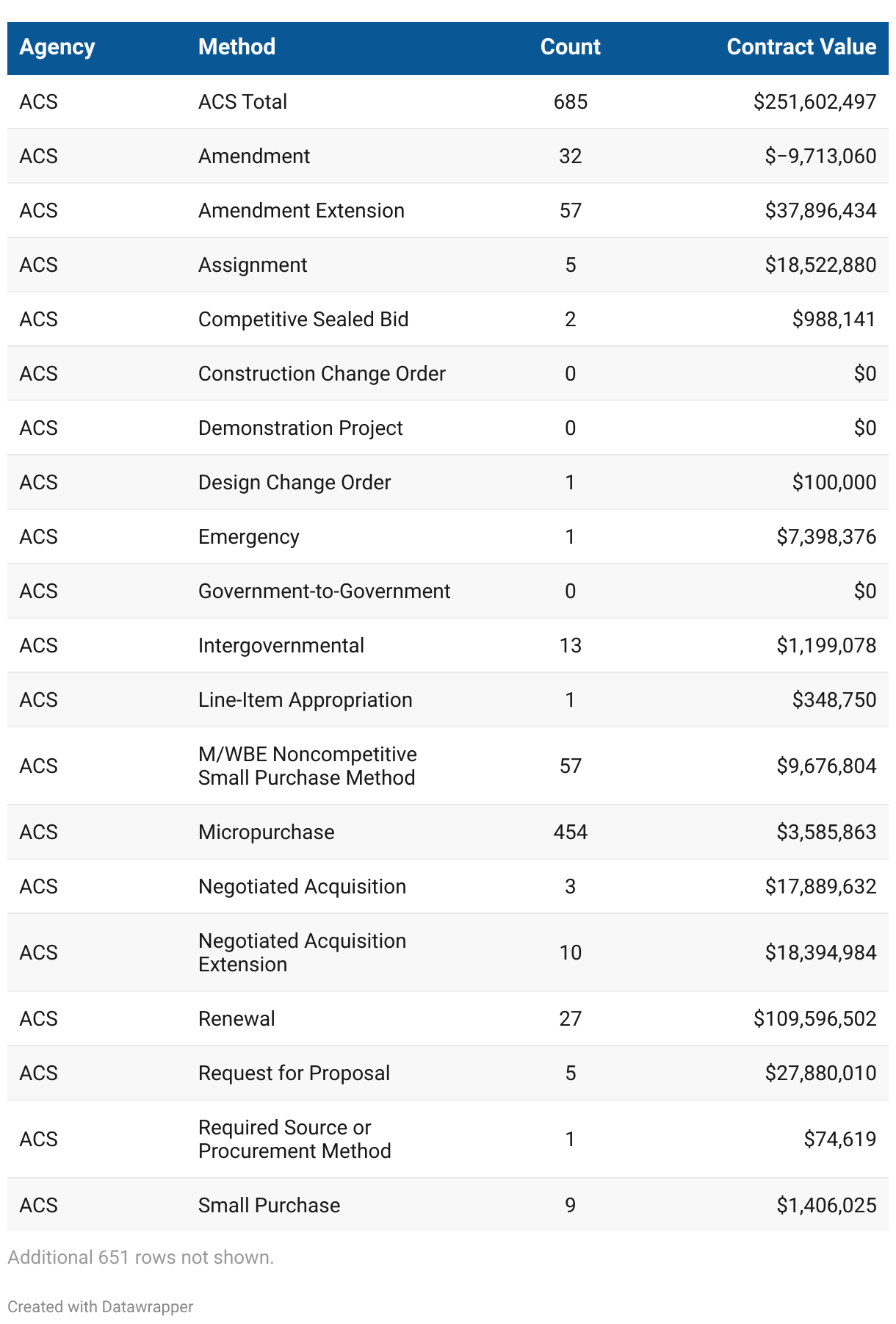Select the Competitive Sealed Bid row

tap(303, 319)
